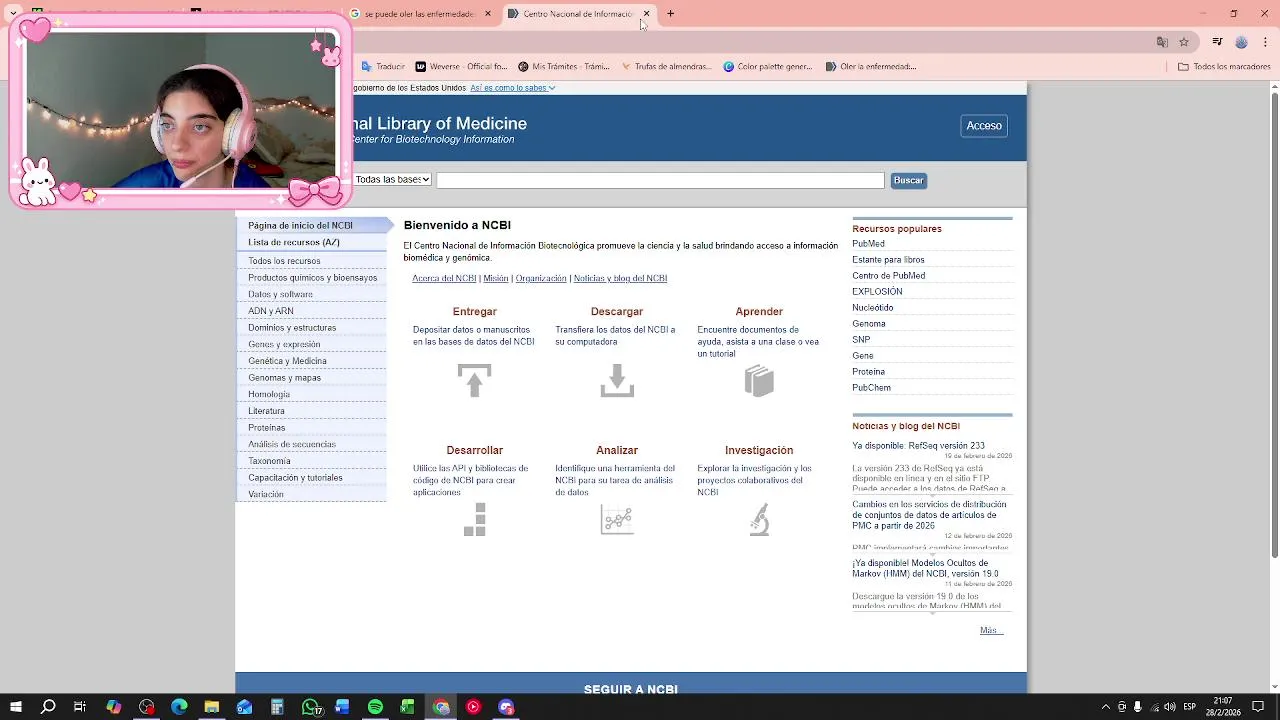Click the Acceso login button

click(x=984, y=126)
